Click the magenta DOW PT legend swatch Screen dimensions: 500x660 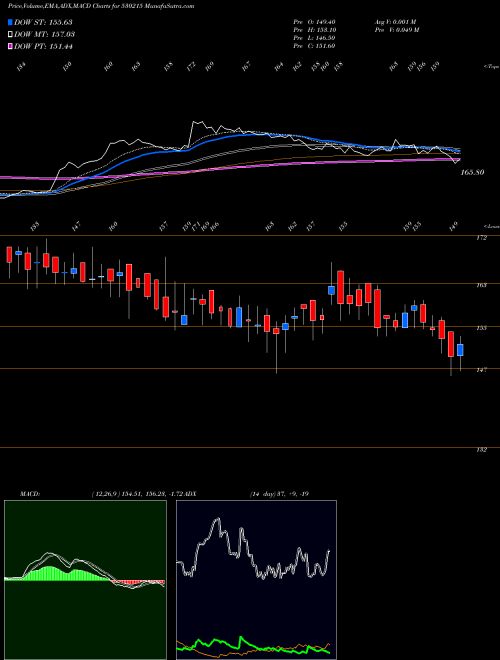(11, 46)
